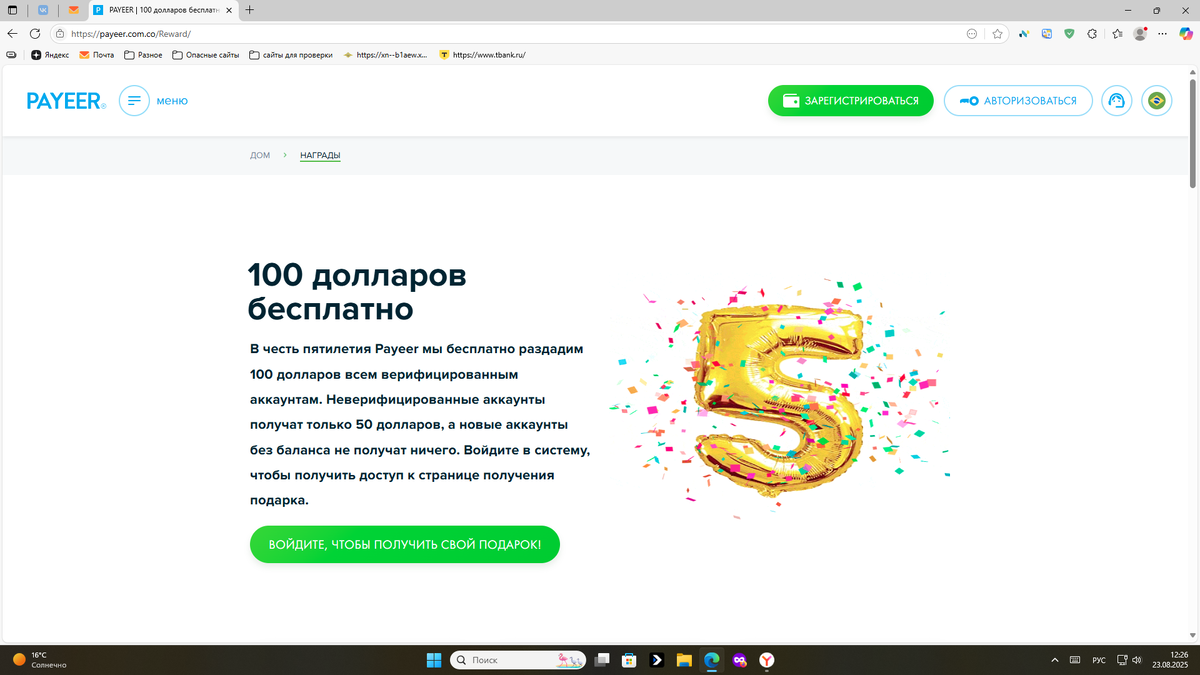
Task: Open the green shield ad-blocker extension
Action: point(1069,33)
